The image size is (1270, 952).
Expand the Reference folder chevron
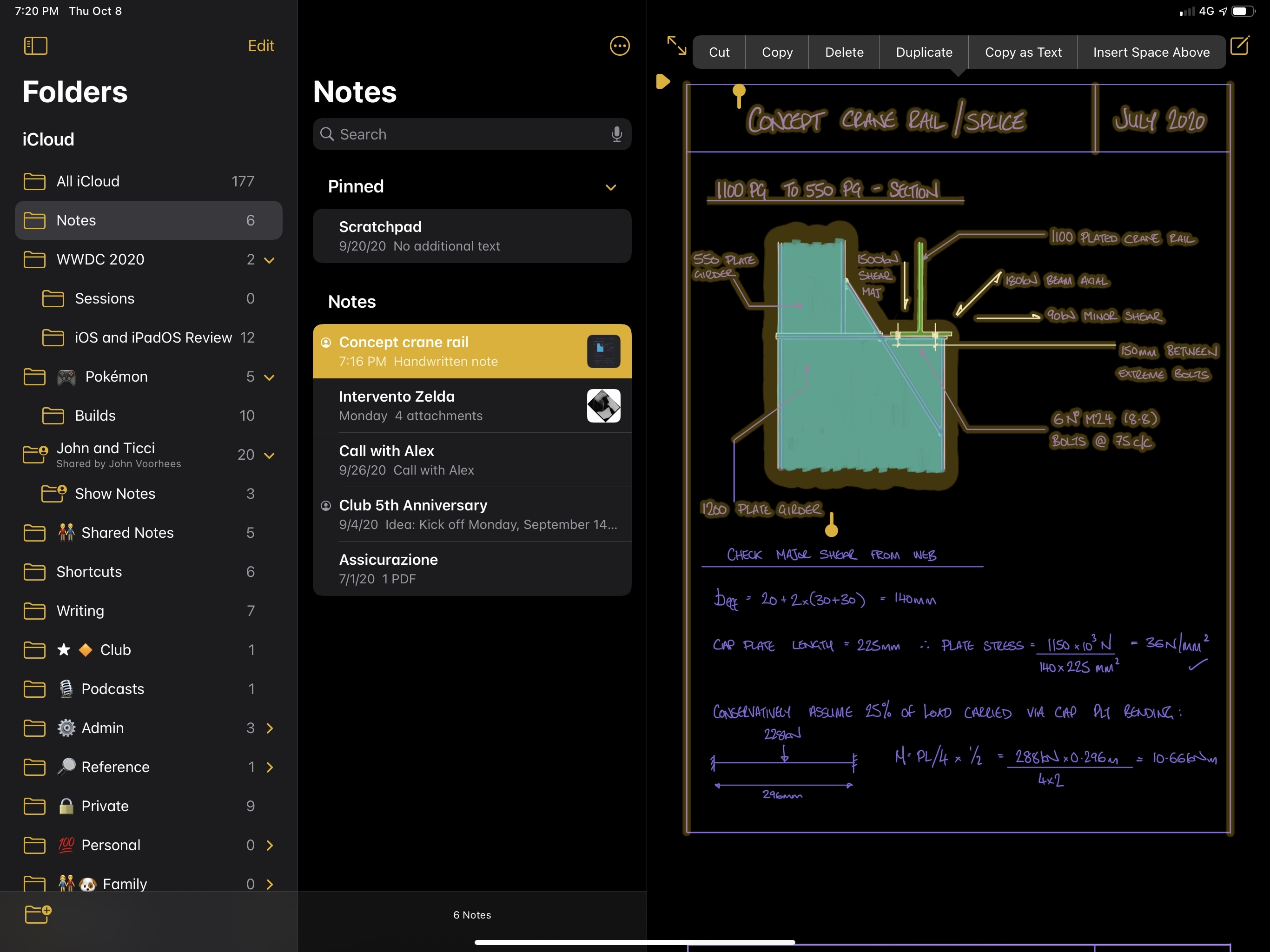coord(270,767)
